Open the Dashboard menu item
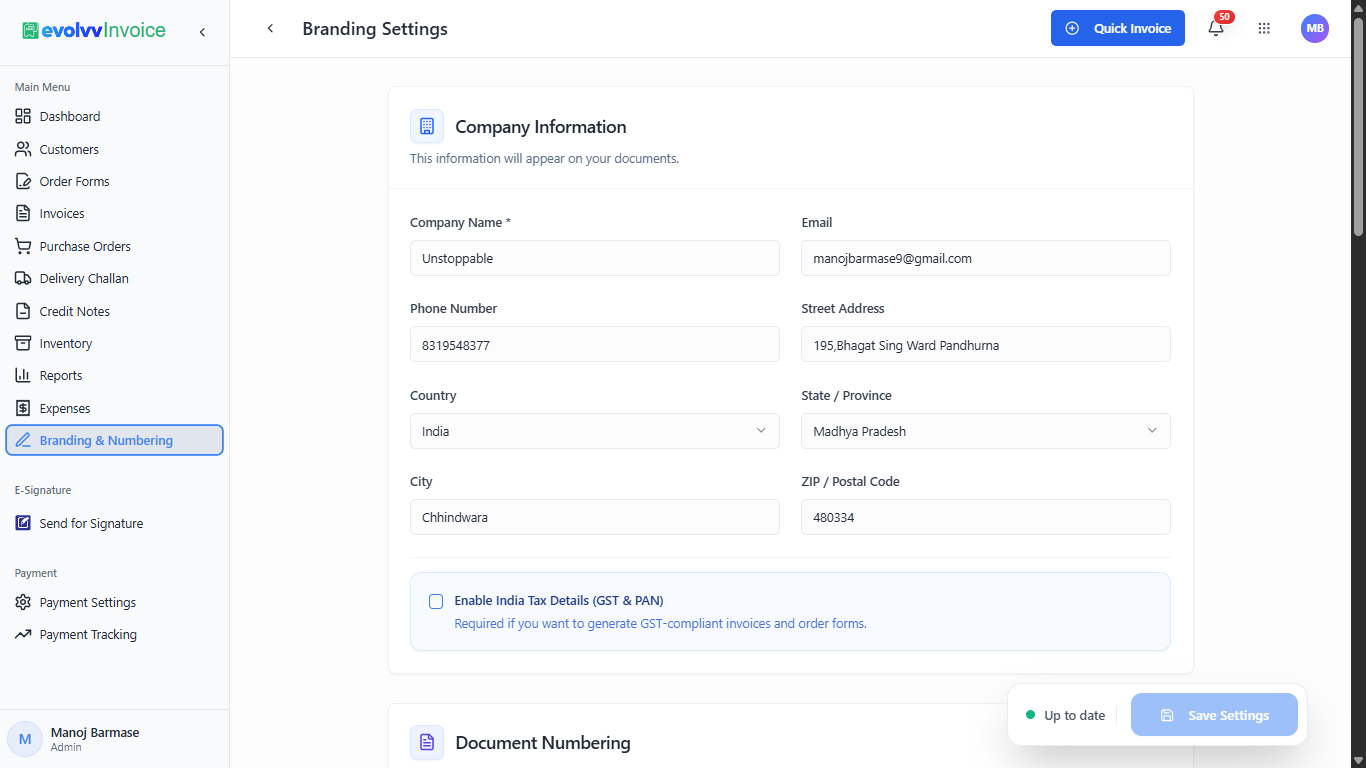The height and width of the screenshot is (768, 1366). point(114,116)
